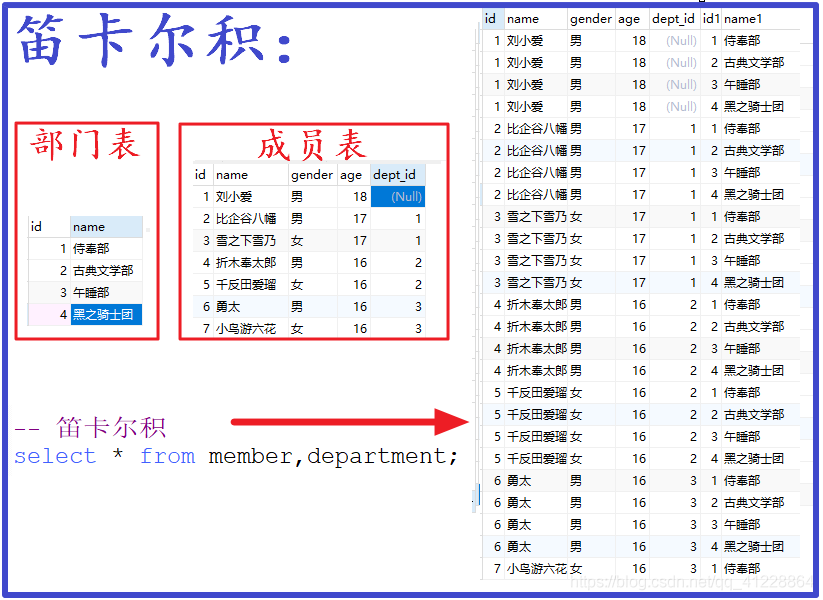
Task: Select the gender column header in result table
Action: pyautogui.click(x=590, y=18)
